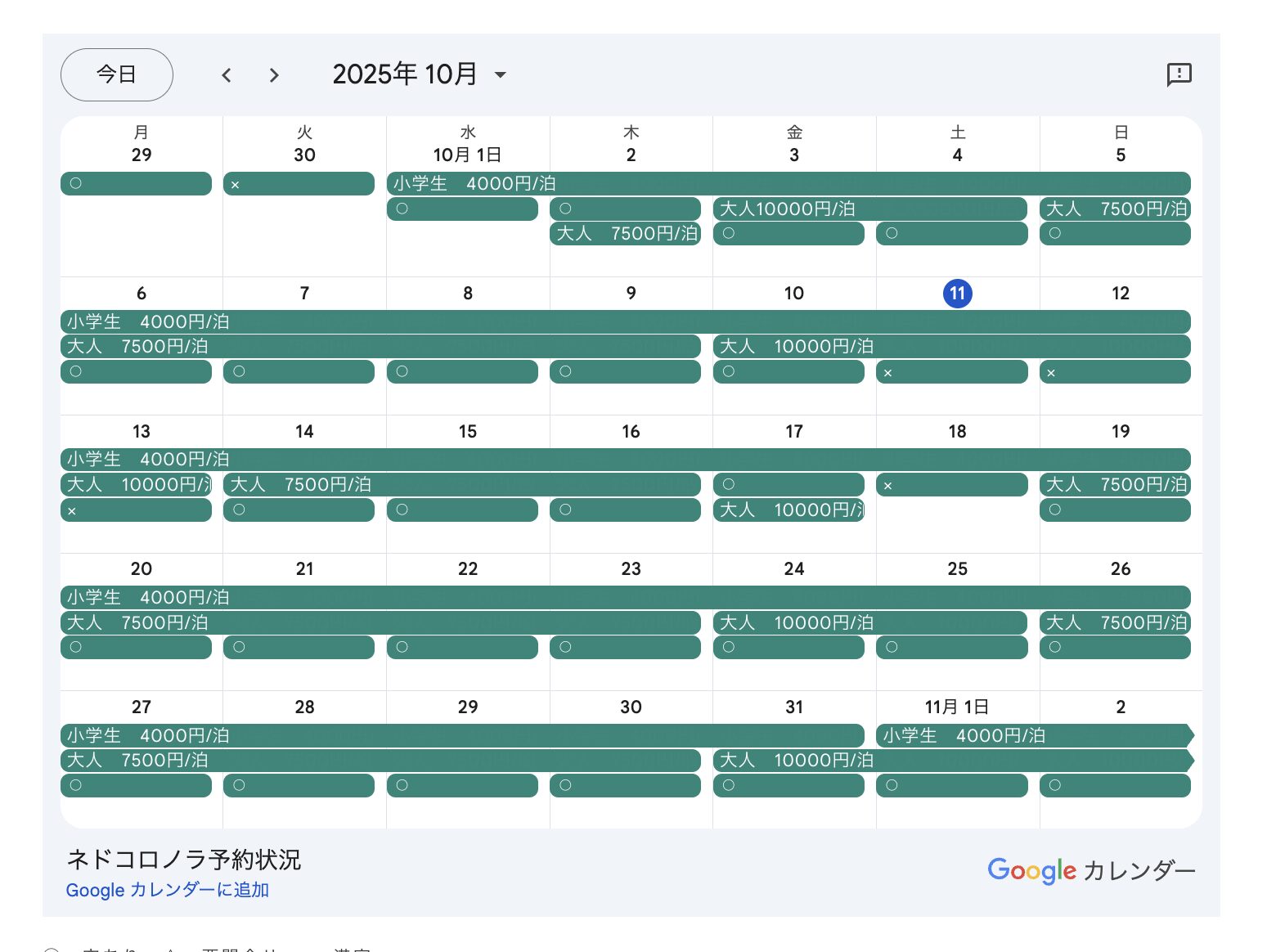Open the ○ event on October 26
This screenshot has width=1276, height=952.
click(x=1115, y=648)
